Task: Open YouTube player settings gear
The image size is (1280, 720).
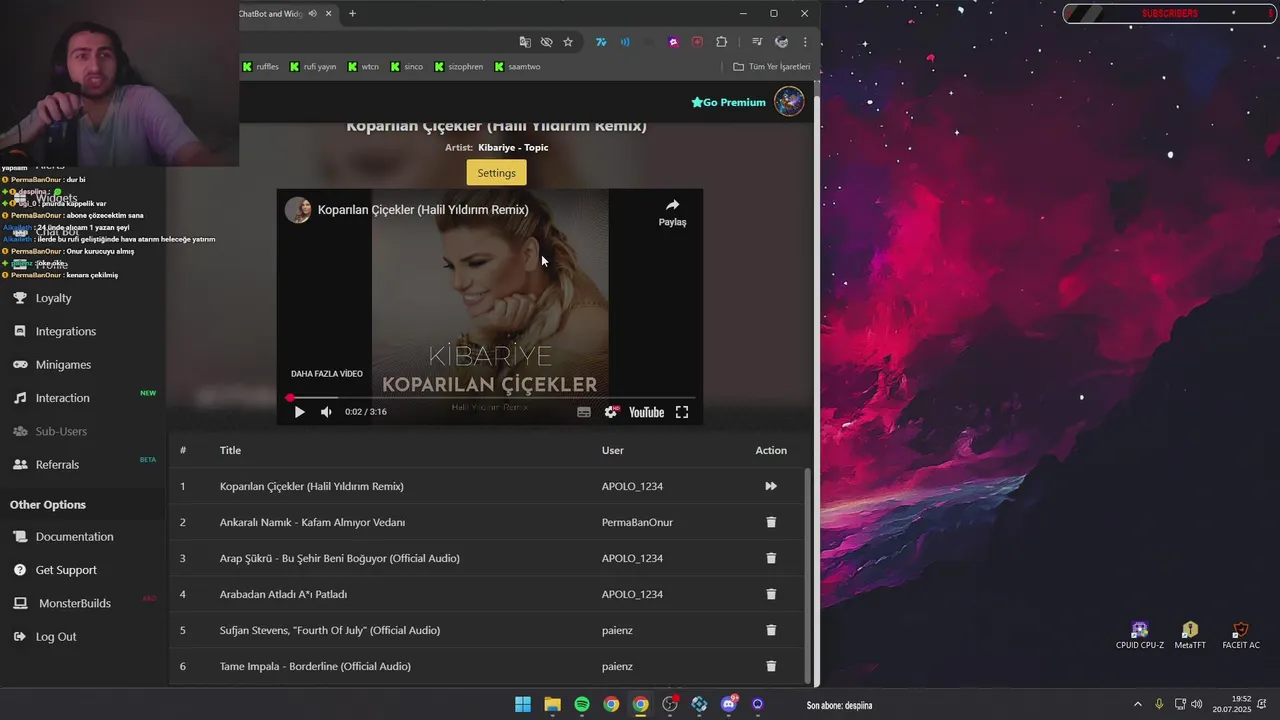Action: (x=611, y=412)
